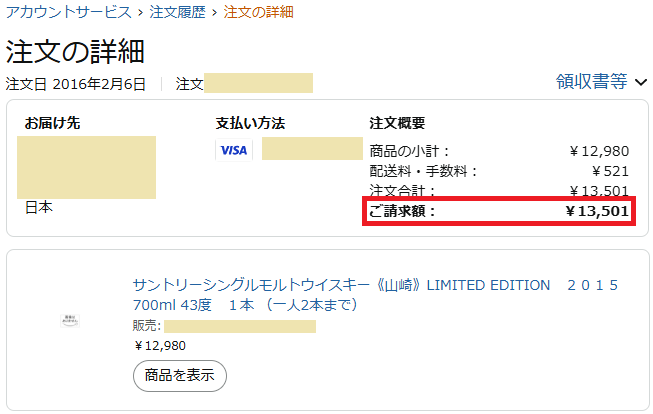The width and height of the screenshot is (653, 414).
Task: Click the 注文の詳細 page heading
Action: (75, 52)
